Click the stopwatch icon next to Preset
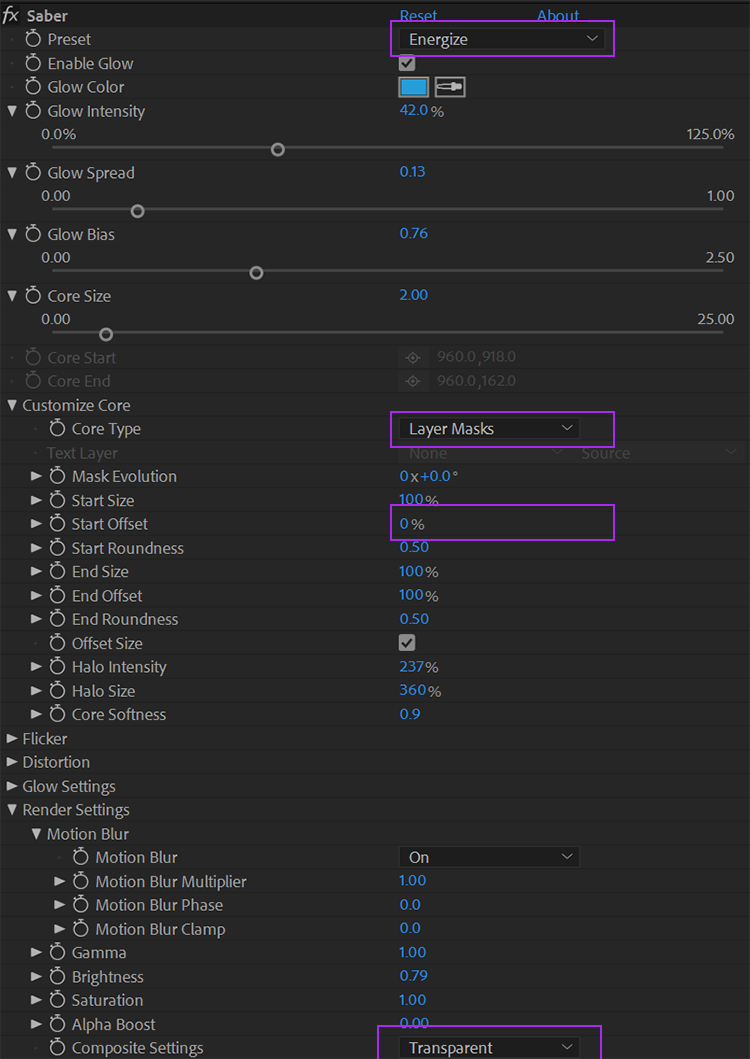The width and height of the screenshot is (750, 1059). [33, 40]
